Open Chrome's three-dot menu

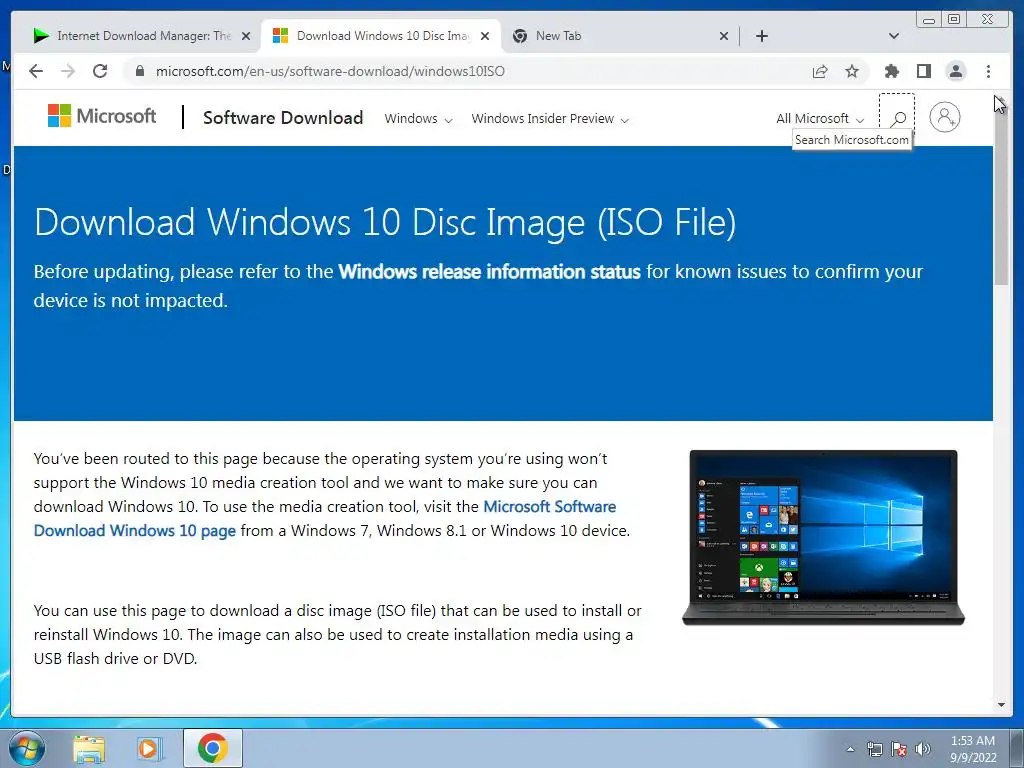(988, 71)
